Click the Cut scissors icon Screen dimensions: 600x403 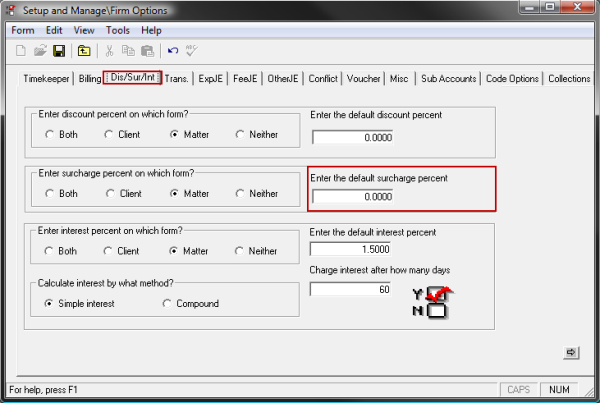(110, 51)
